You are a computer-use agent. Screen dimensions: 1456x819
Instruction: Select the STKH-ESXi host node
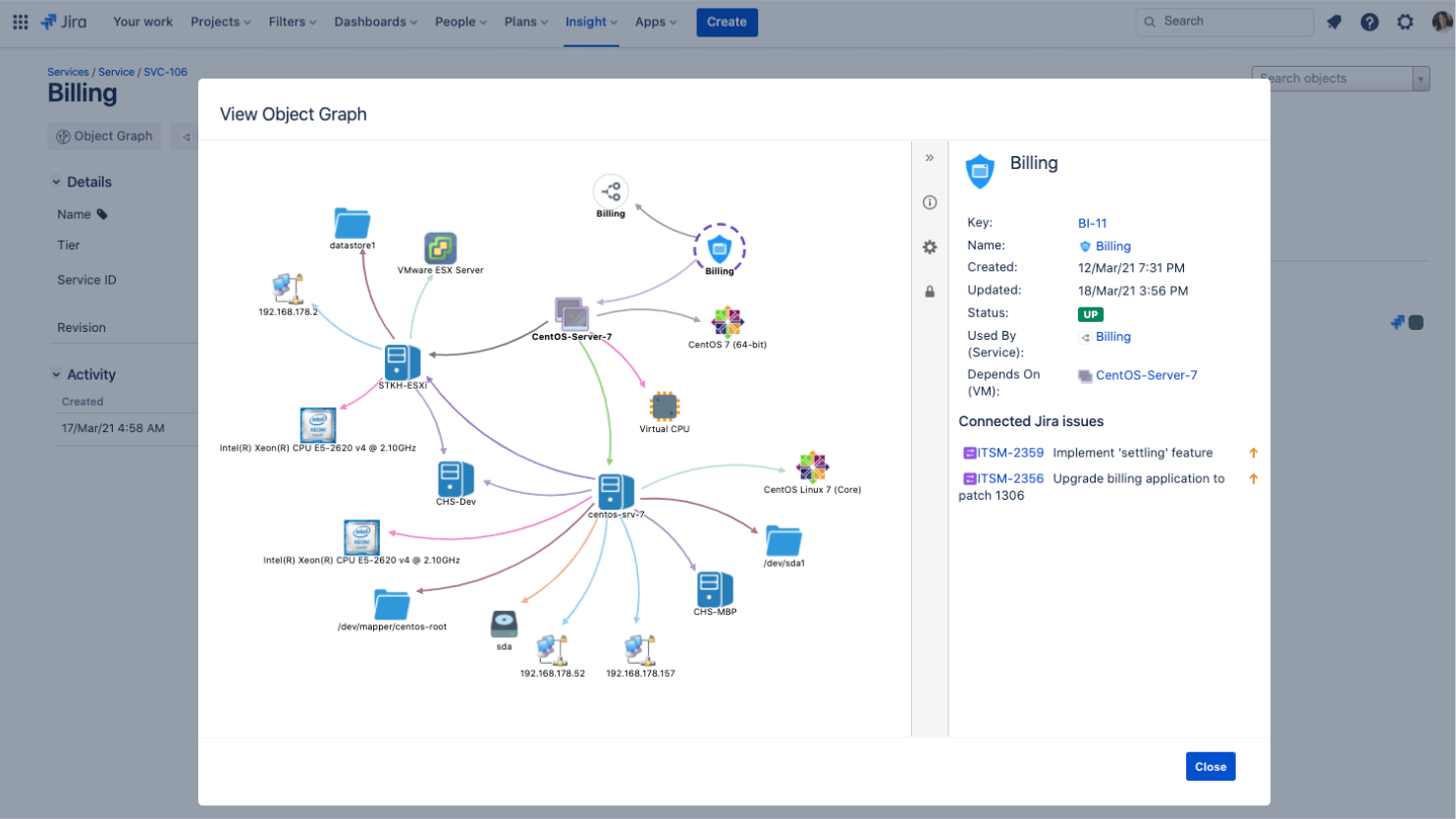(x=401, y=362)
